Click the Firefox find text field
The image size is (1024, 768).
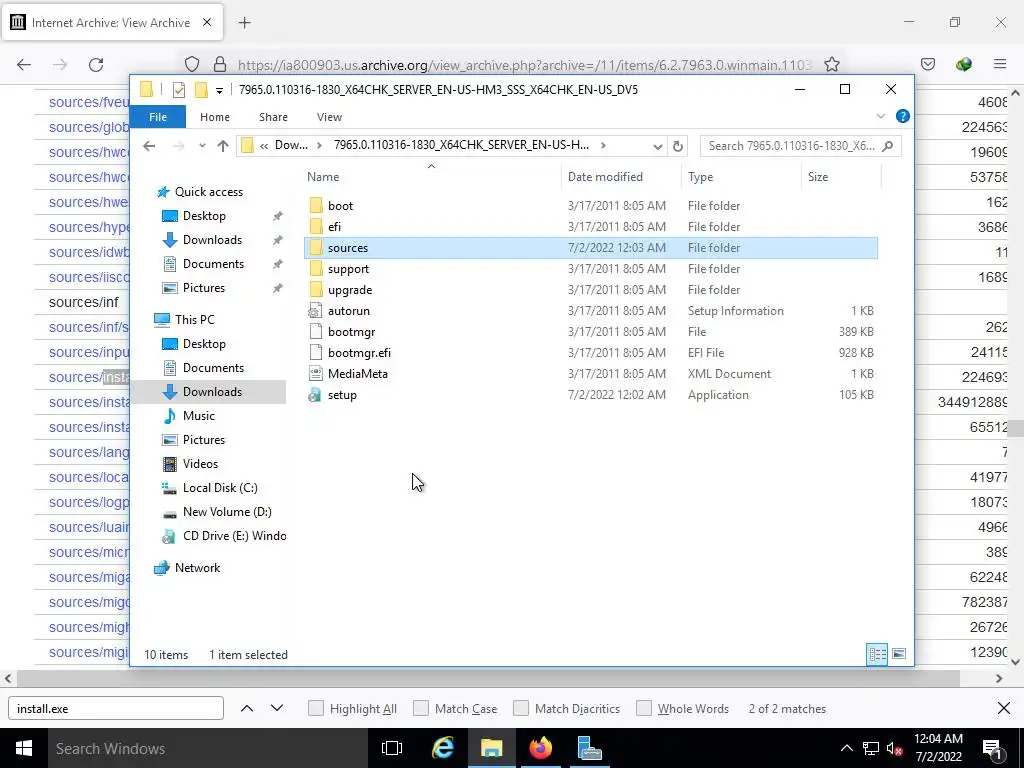coord(116,709)
